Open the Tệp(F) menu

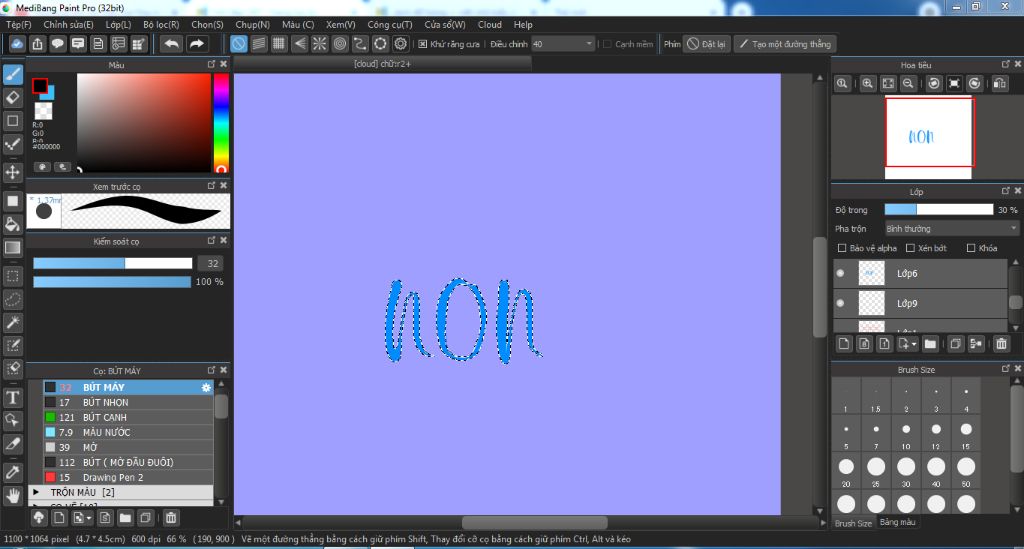pos(18,24)
